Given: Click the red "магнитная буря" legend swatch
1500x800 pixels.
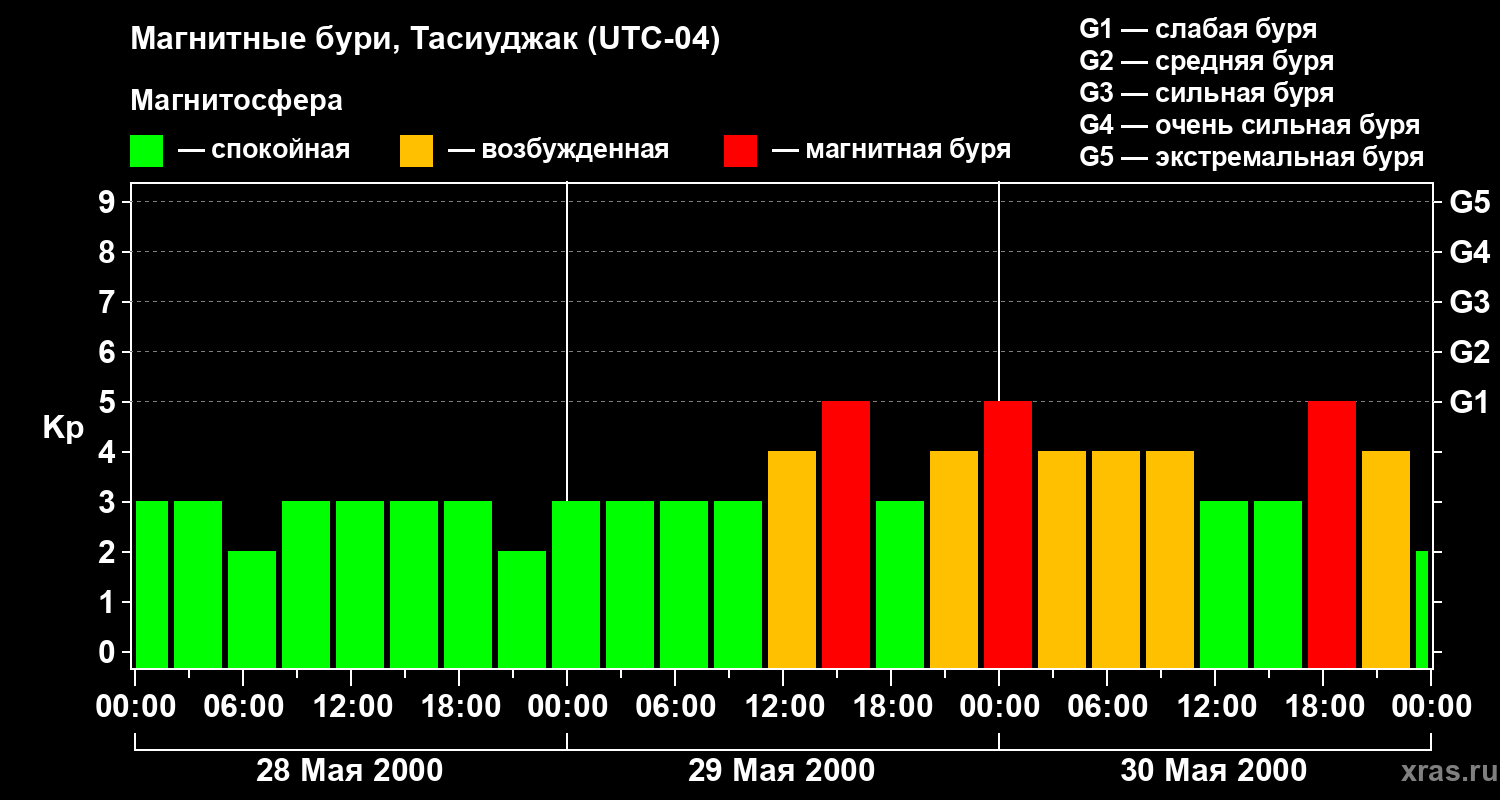Looking at the screenshot, I should point(740,150).
